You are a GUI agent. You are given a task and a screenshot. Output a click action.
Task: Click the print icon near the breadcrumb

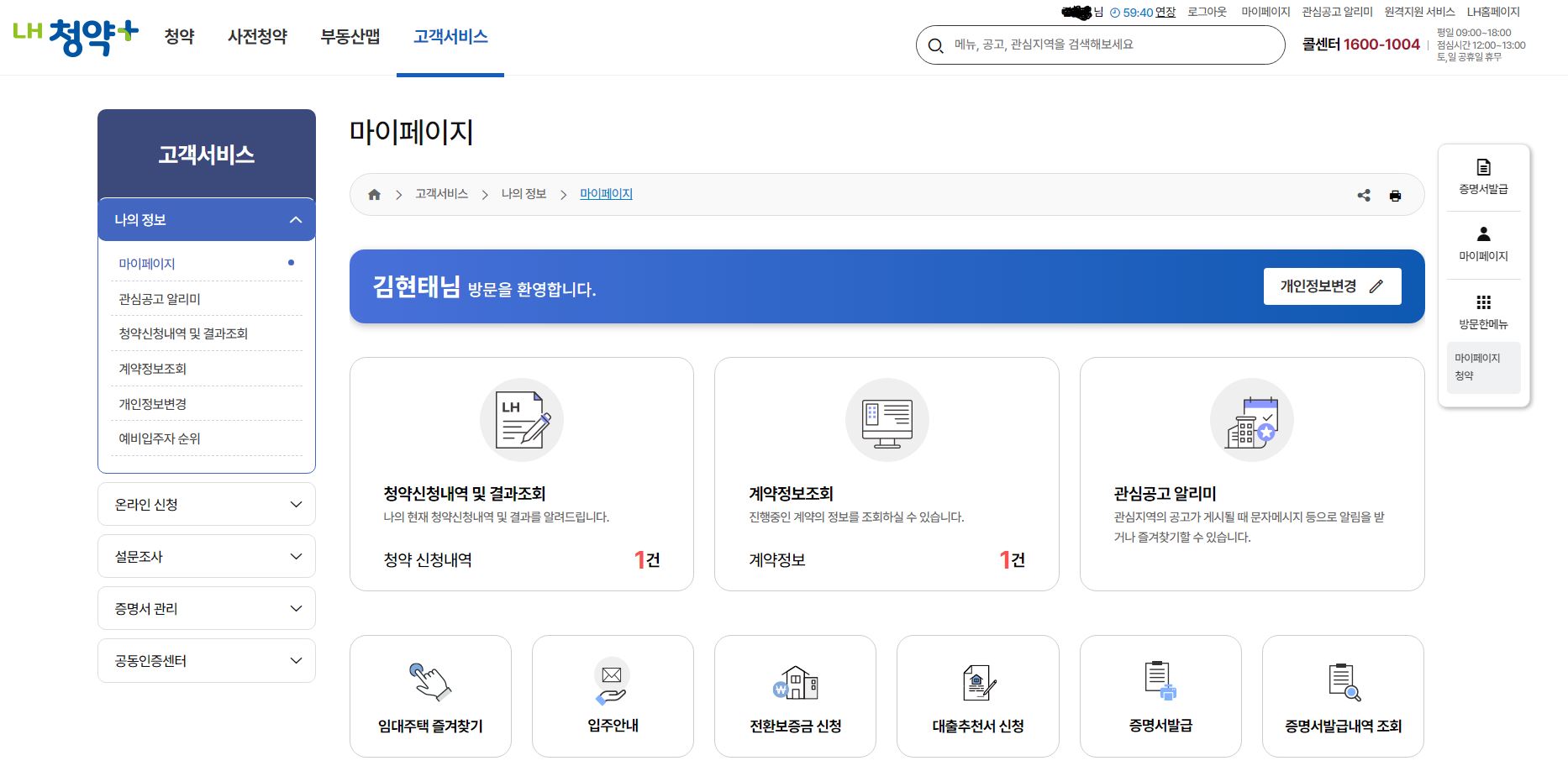click(x=1396, y=194)
